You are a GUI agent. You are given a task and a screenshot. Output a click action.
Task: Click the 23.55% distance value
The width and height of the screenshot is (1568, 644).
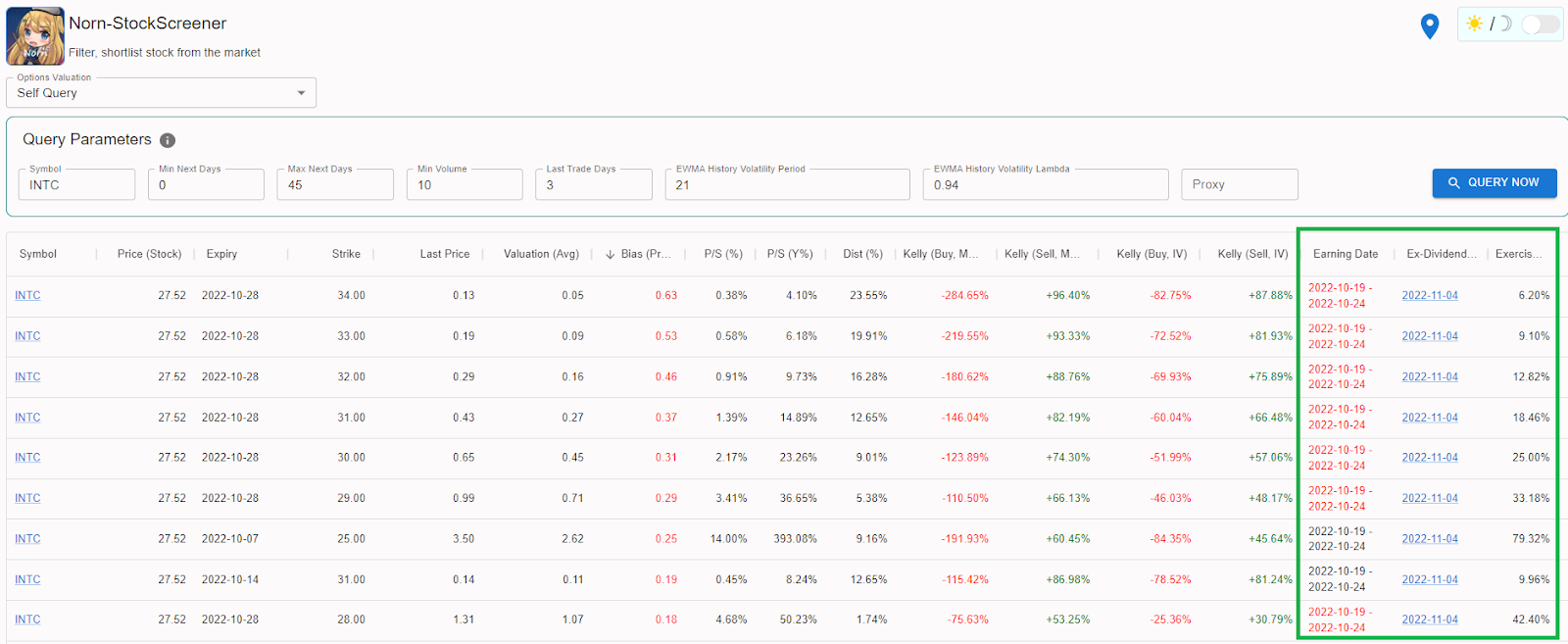click(x=868, y=295)
